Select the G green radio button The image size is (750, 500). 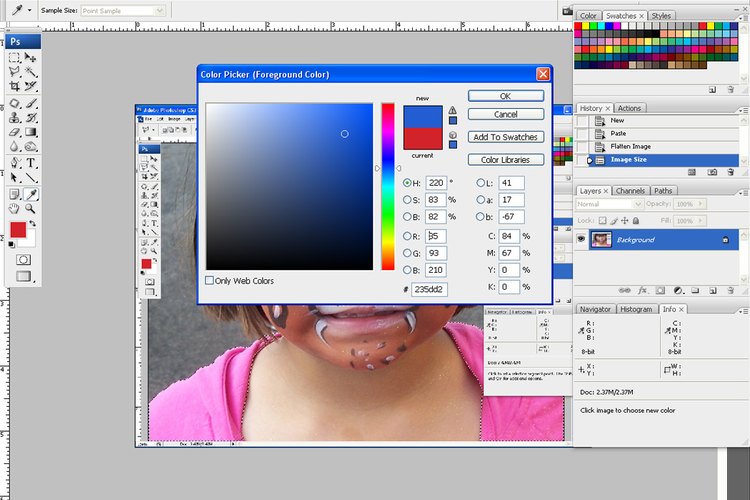point(407,253)
